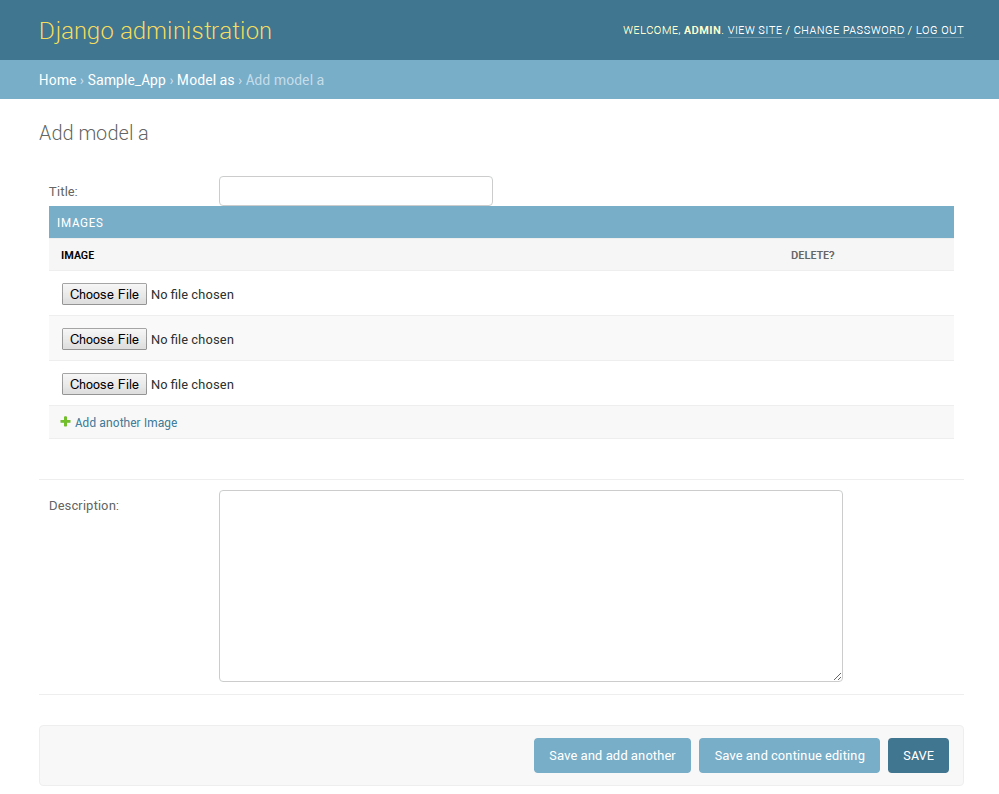
Task: Click the DELETE? column header
Action: 812,255
